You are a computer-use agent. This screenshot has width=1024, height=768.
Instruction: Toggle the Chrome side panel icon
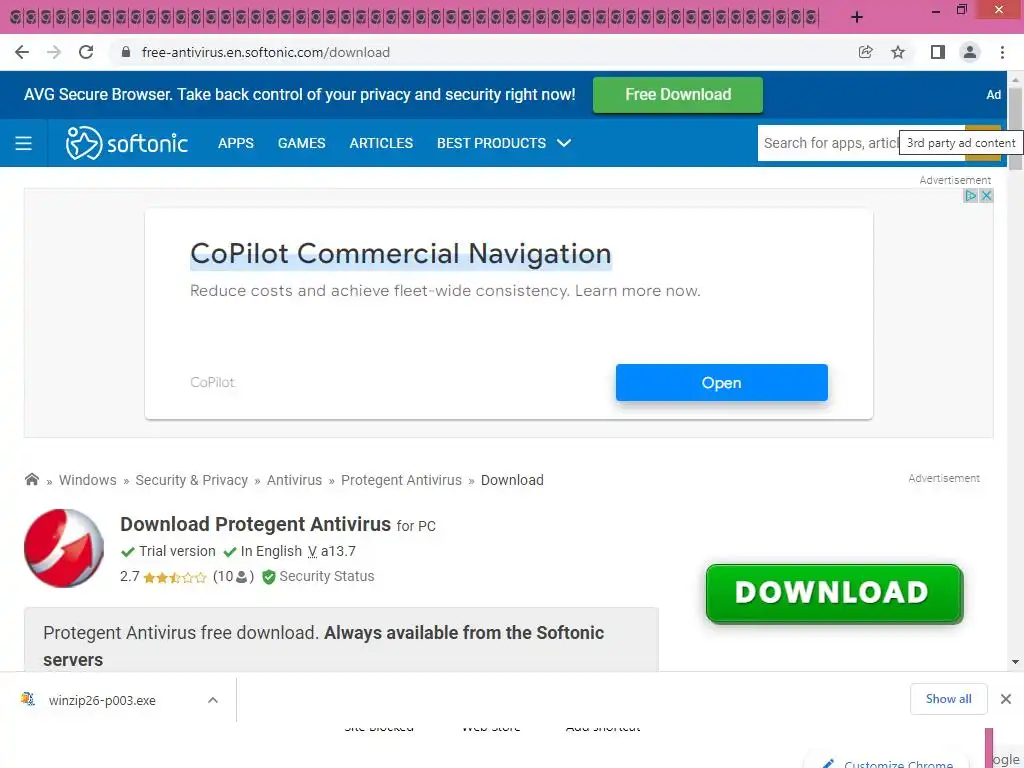pyautogui.click(x=937, y=52)
